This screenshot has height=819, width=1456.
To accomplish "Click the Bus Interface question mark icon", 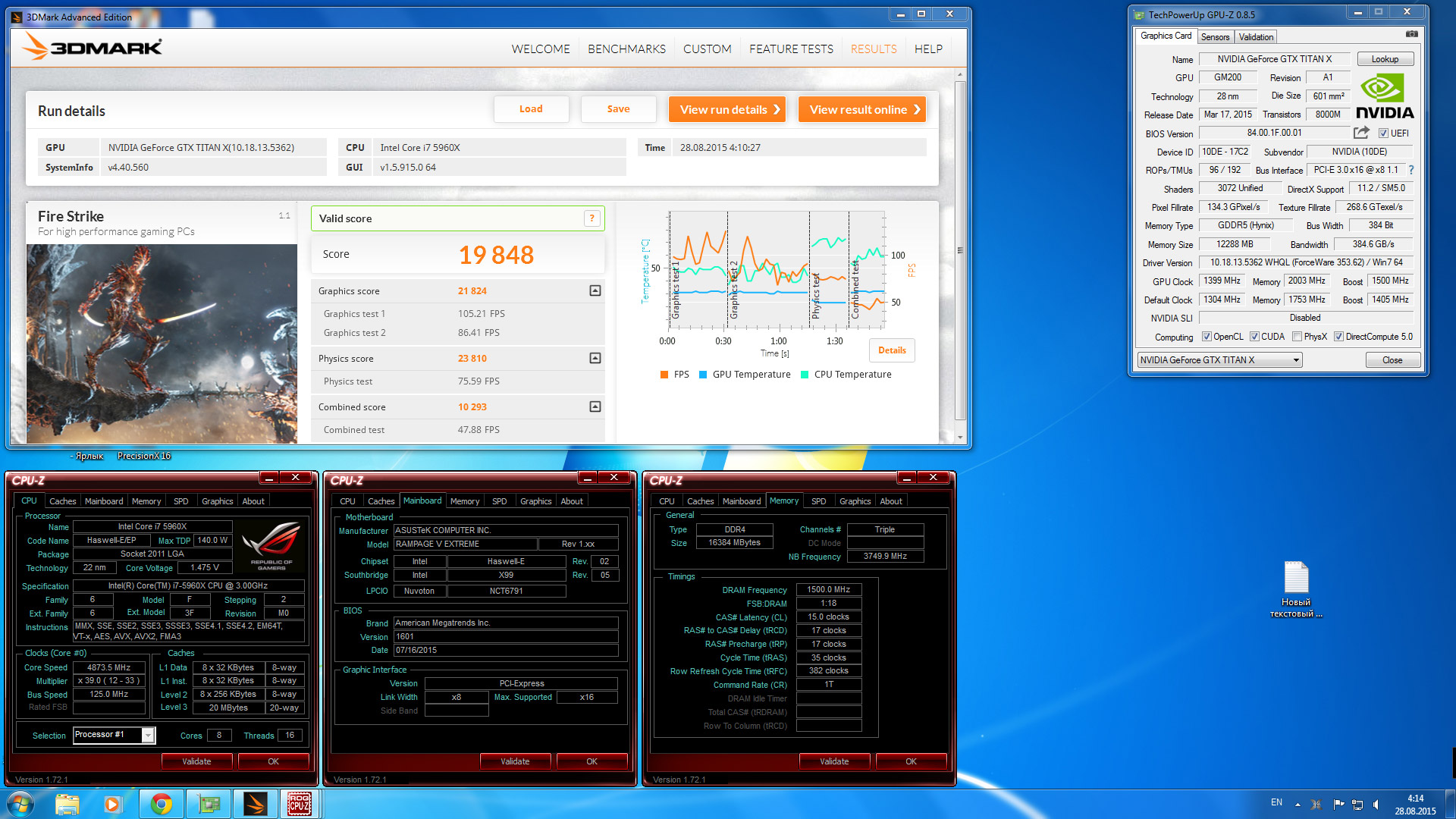I will [x=1411, y=170].
